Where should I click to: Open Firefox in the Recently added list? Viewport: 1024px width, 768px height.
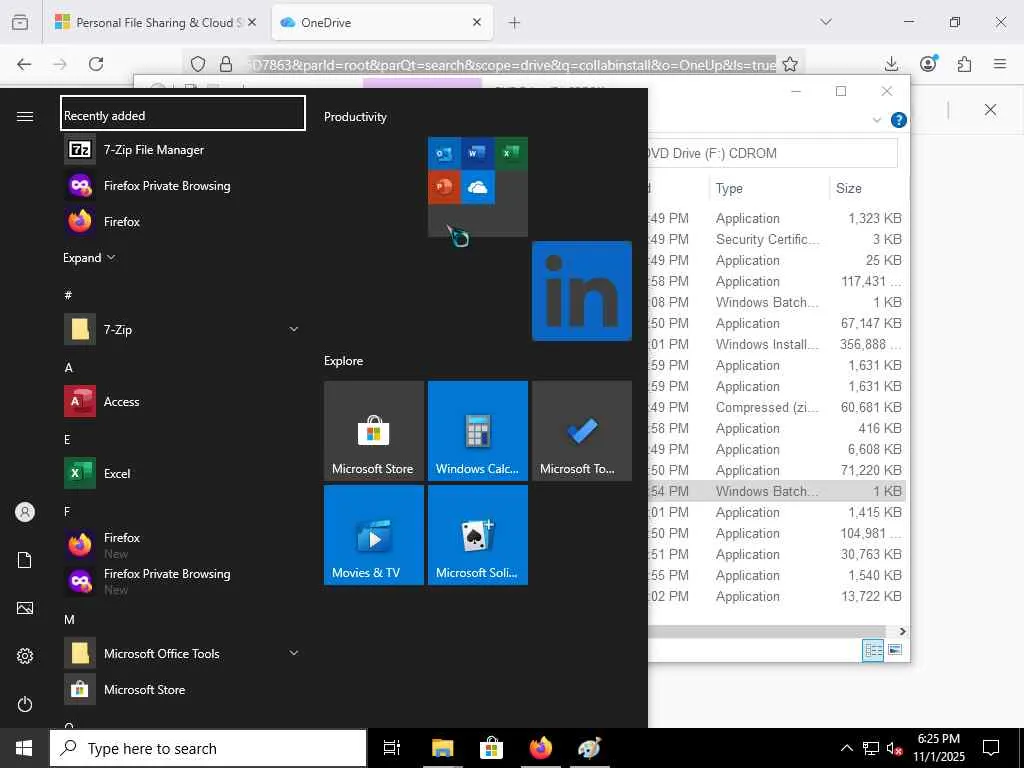(182, 221)
